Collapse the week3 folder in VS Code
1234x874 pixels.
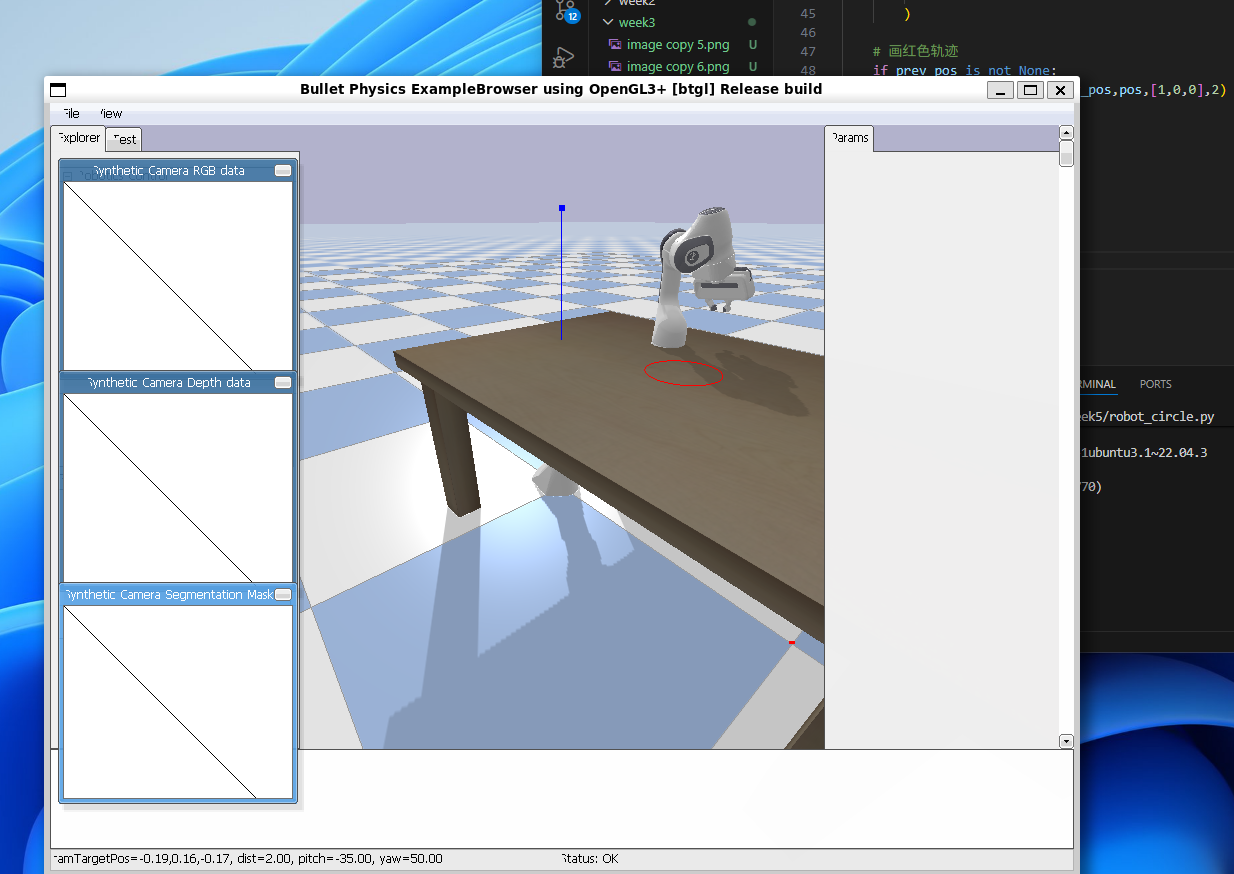[636, 22]
